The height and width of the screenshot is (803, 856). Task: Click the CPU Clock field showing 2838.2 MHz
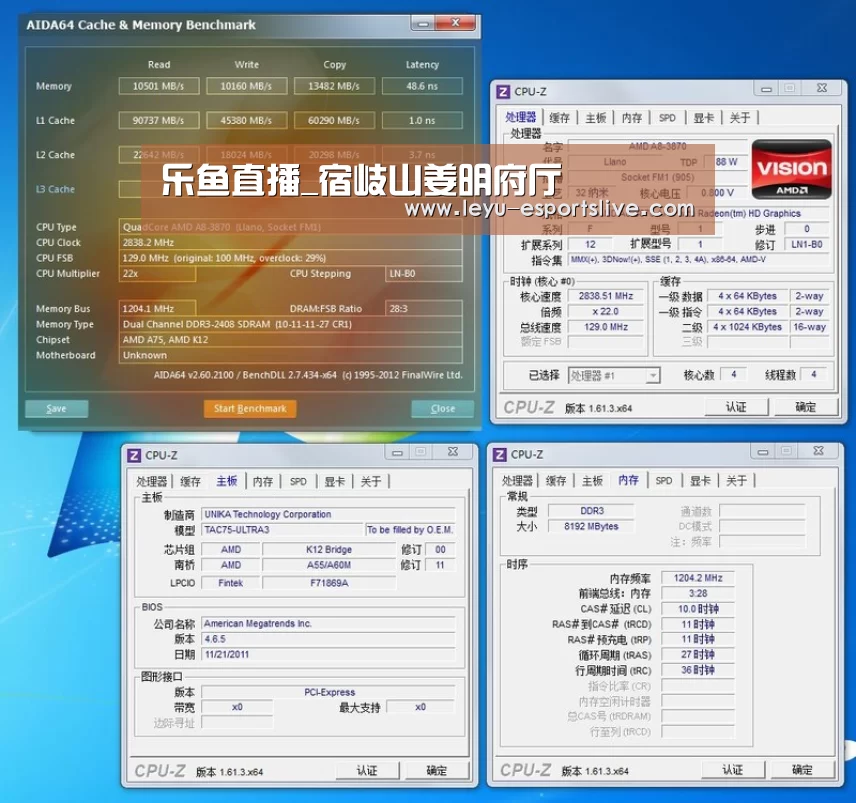[290, 242]
